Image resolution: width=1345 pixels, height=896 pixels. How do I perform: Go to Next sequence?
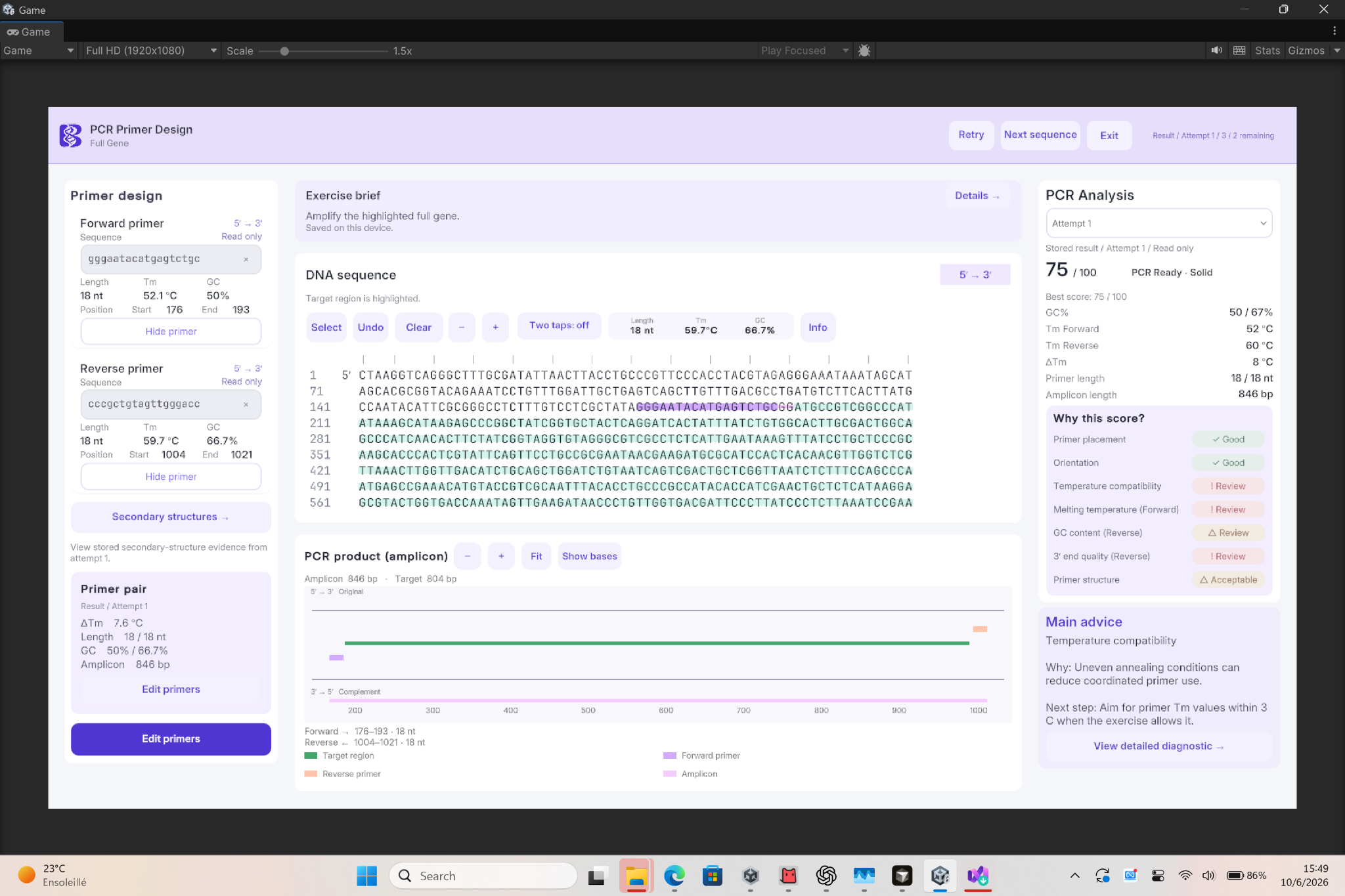tap(1040, 135)
